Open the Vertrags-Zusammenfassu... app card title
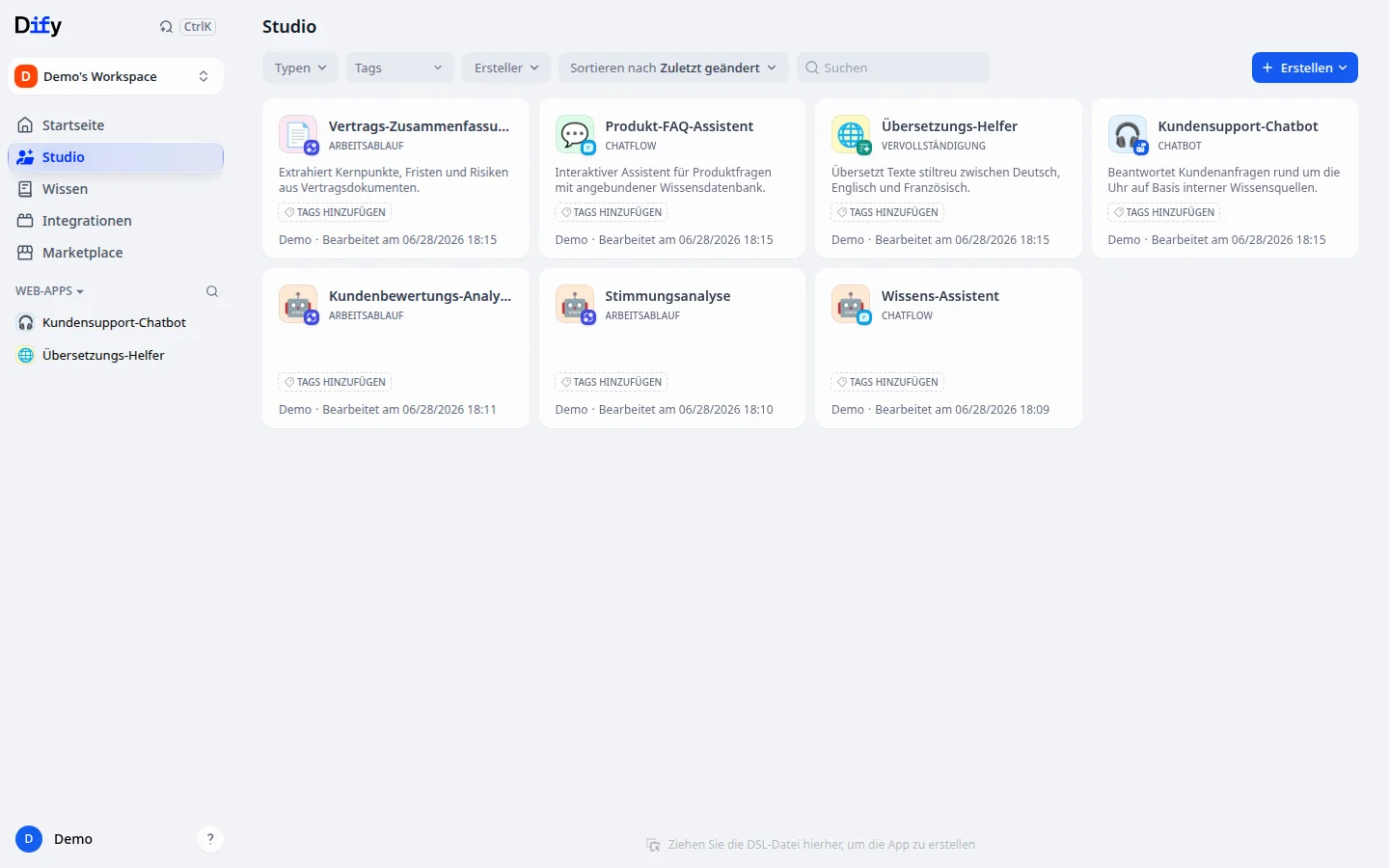This screenshot has width=1389, height=868. [419, 126]
